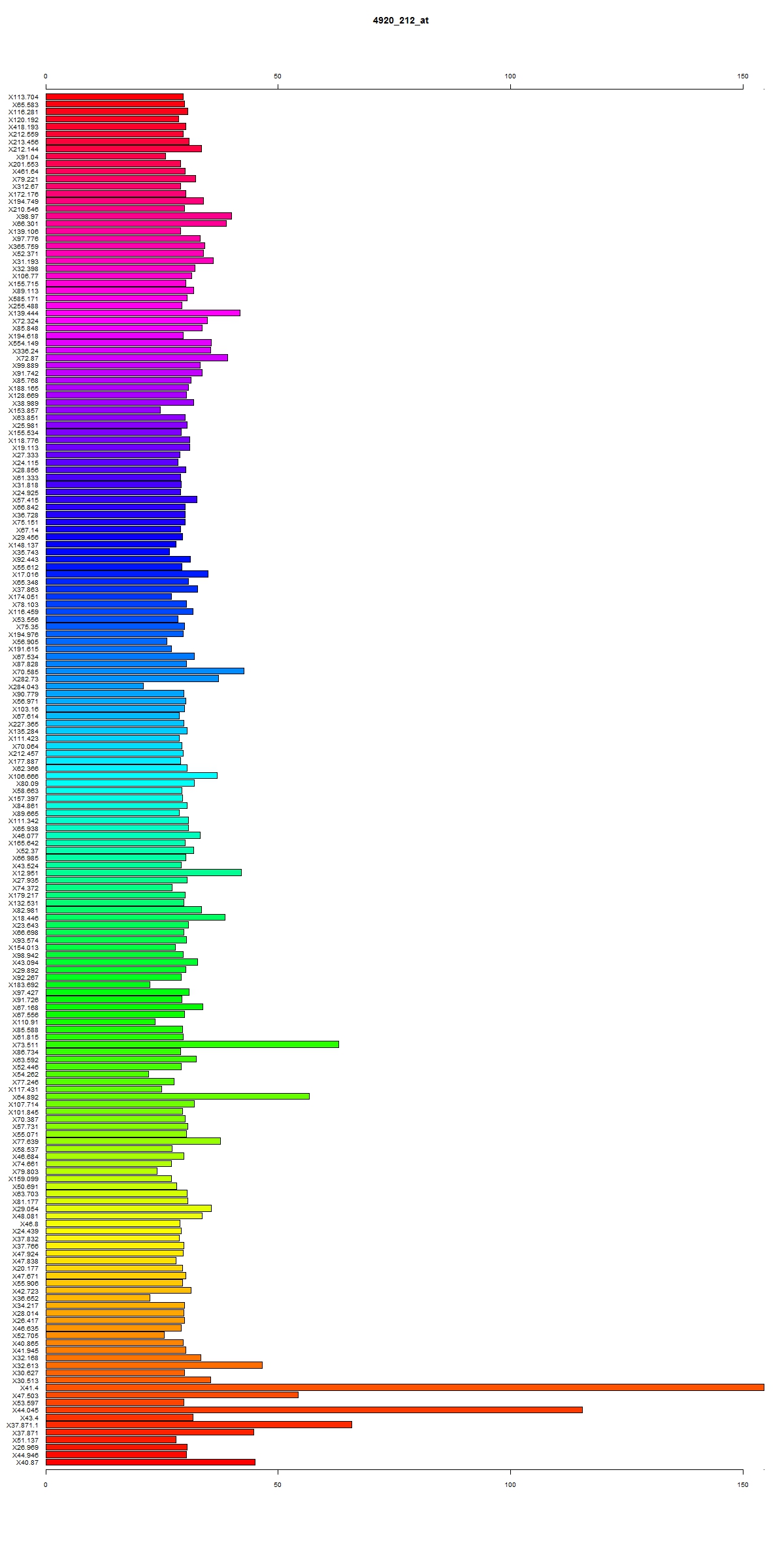This screenshot has height=1568, width=784.
Task: Select the green bar beside X73.511
Action: (192, 1044)
